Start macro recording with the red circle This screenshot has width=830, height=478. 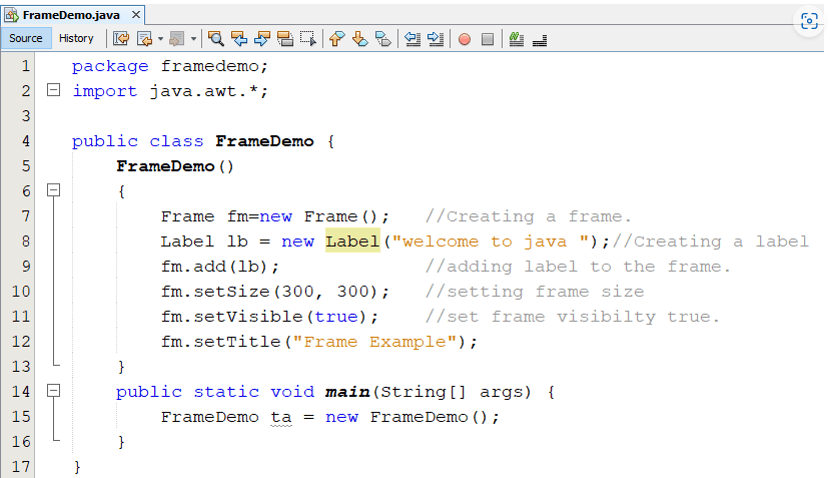(x=464, y=39)
